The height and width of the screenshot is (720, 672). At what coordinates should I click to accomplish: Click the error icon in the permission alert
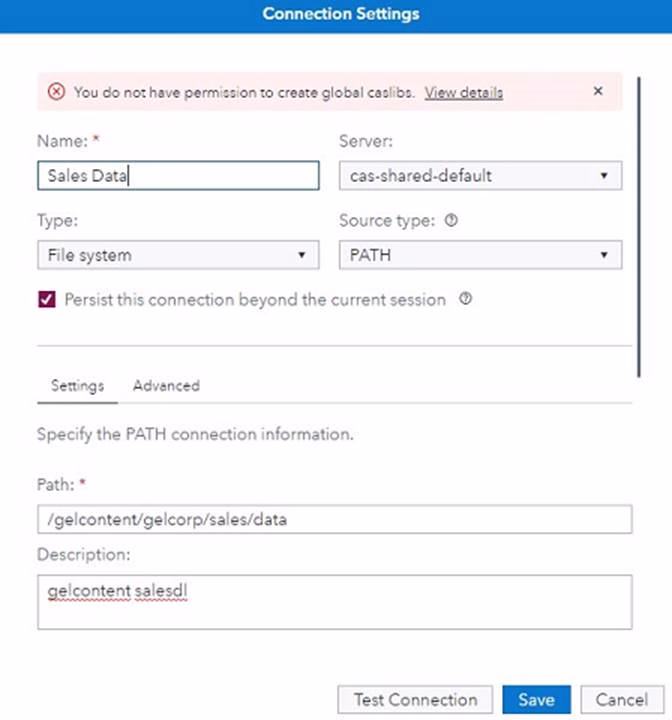point(56,92)
